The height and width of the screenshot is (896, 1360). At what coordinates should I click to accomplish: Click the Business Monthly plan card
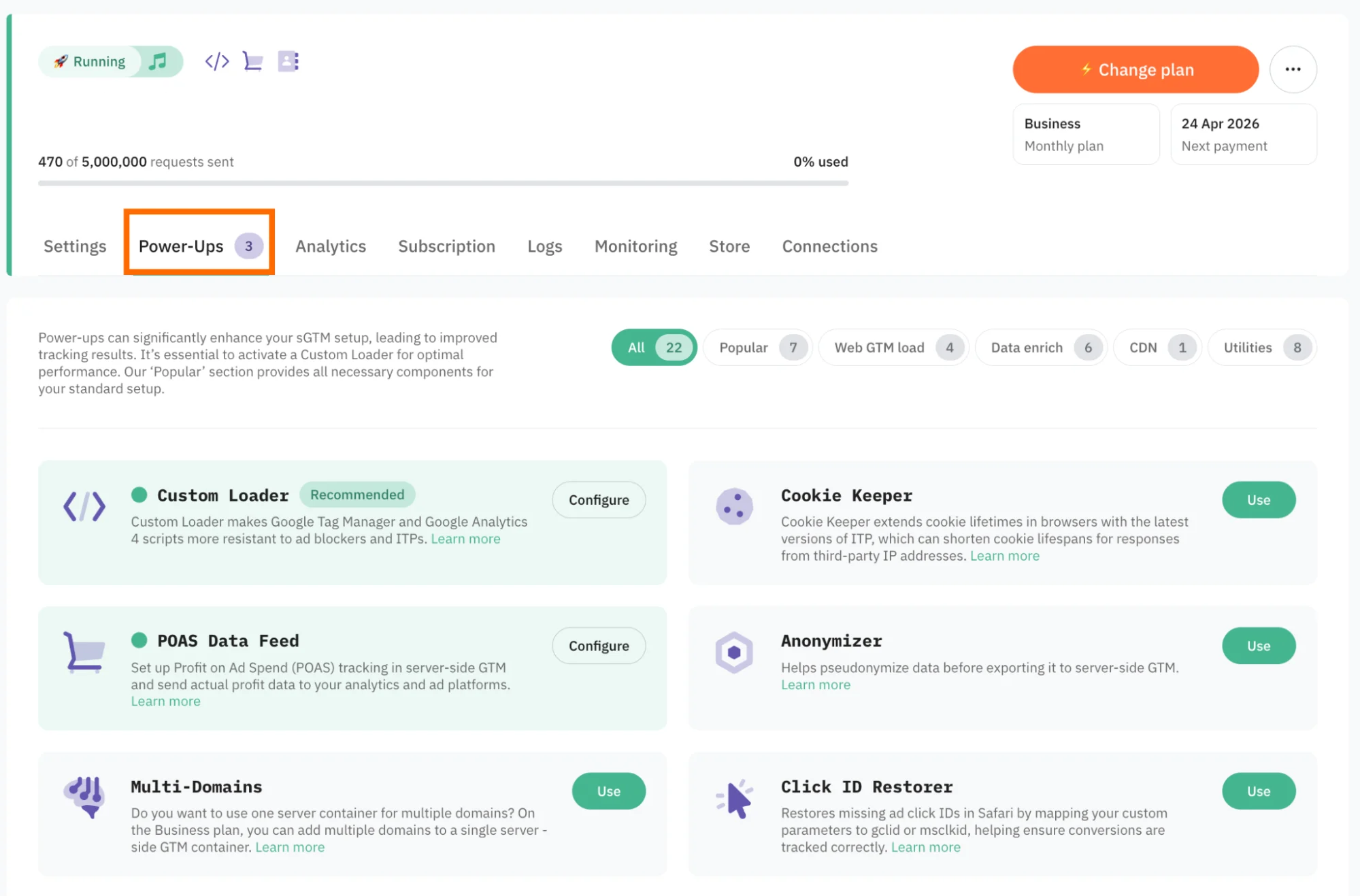pyautogui.click(x=1086, y=134)
